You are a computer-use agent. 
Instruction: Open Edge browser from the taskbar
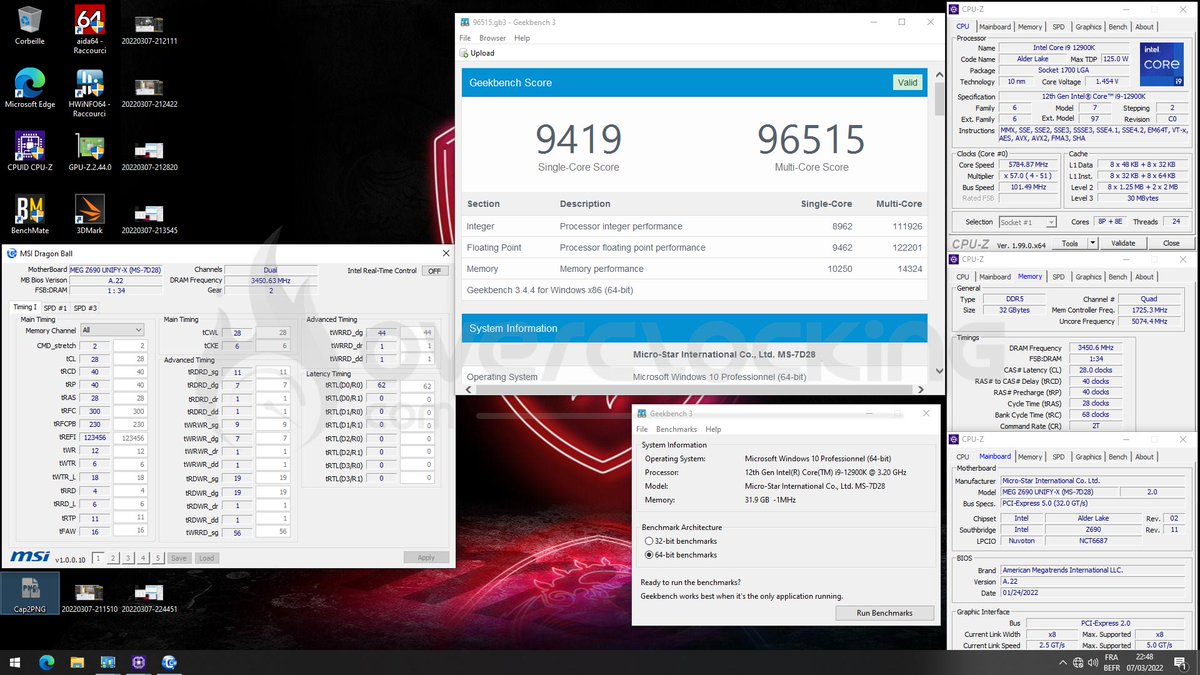tap(46, 661)
